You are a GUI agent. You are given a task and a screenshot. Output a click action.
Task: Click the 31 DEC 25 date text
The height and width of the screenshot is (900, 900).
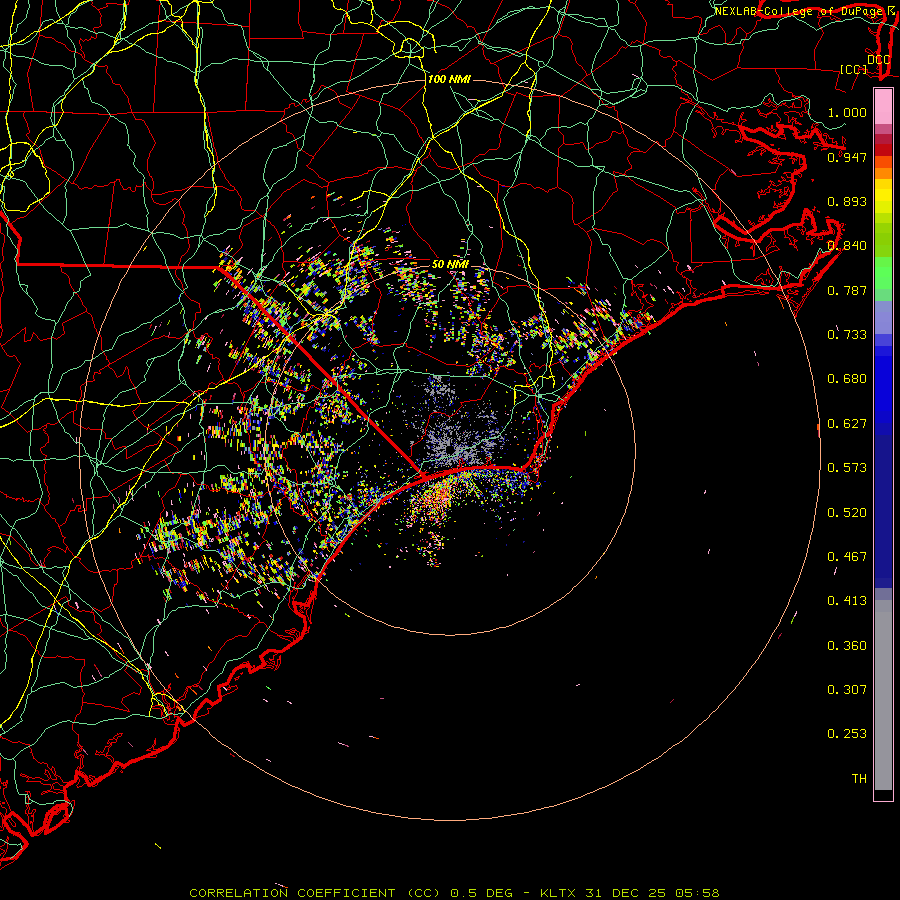(625, 893)
